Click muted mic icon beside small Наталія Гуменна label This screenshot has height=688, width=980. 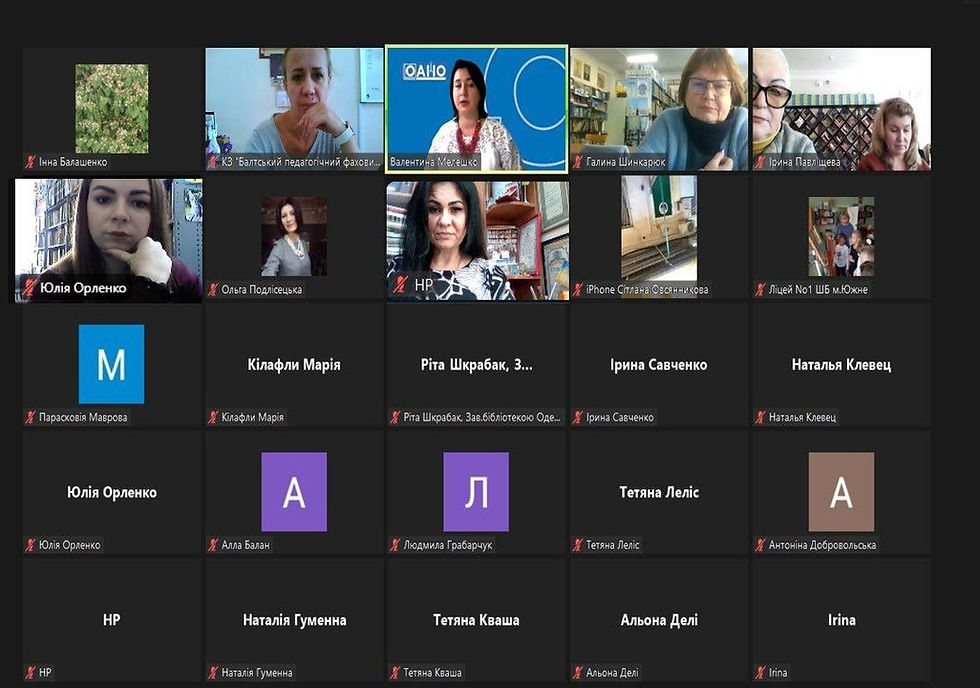click(212, 672)
